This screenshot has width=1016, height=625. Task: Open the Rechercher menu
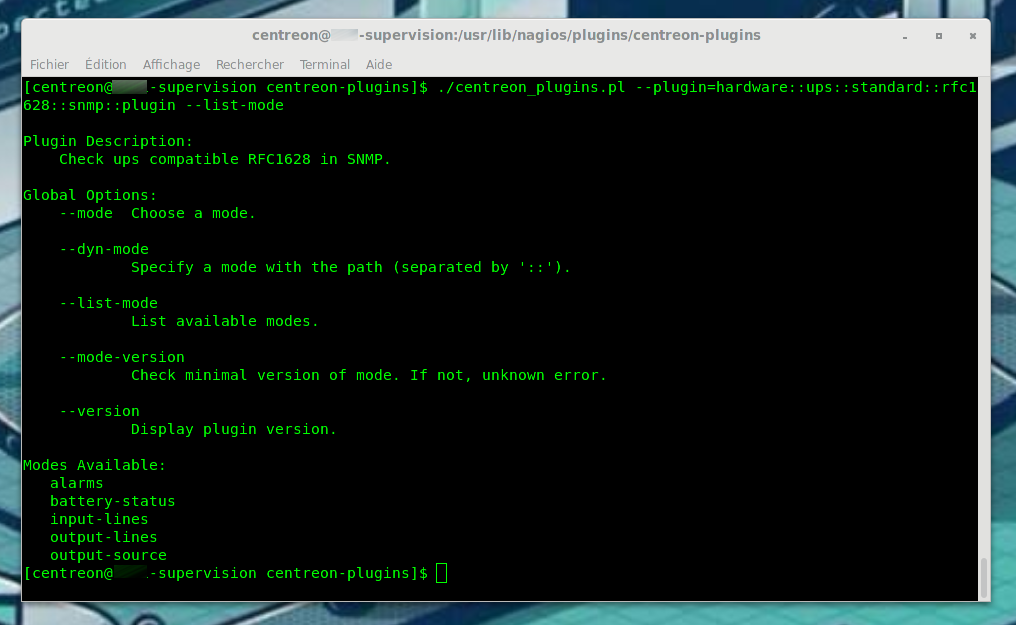tap(250, 64)
